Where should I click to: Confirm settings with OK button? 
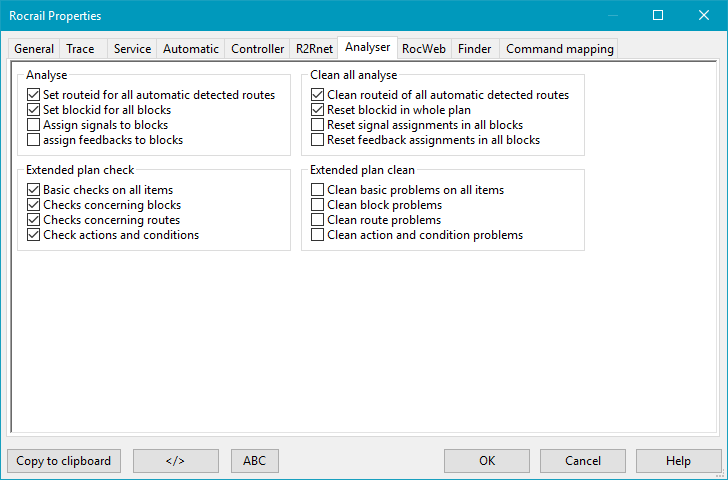pos(487,461)
